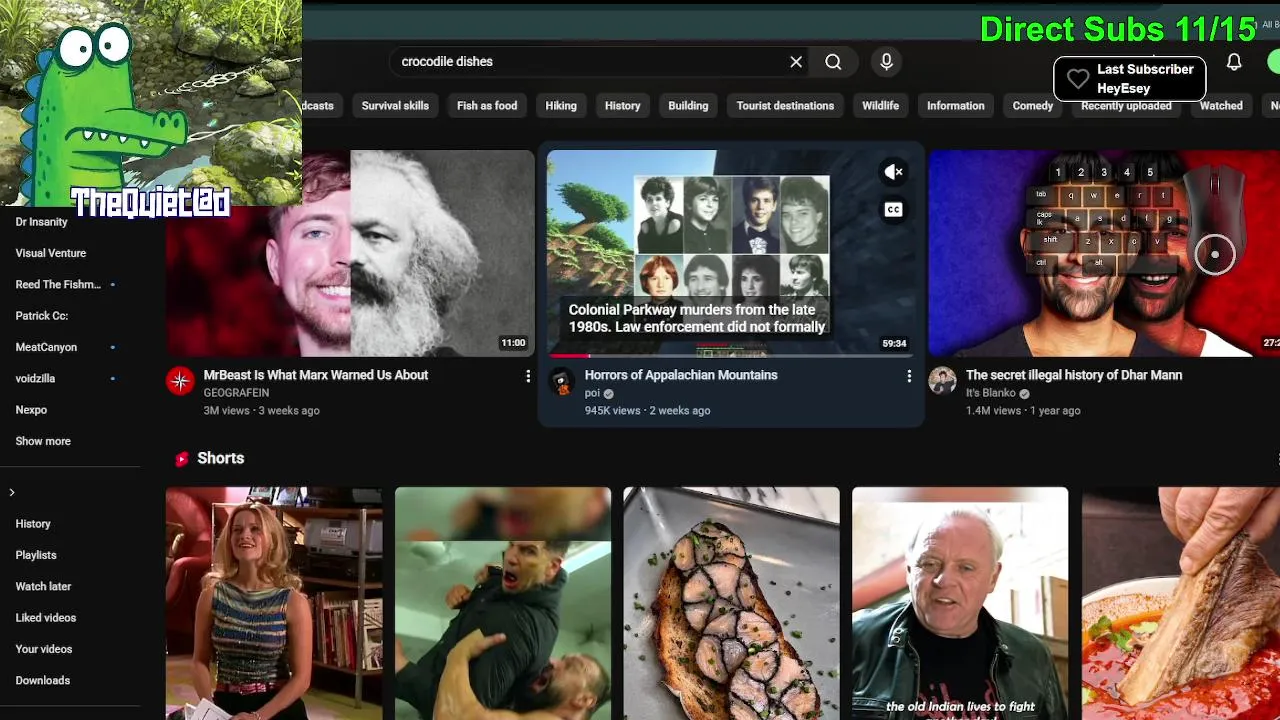Go to Nexpo channel
The height and width of the screenshot is (720, 1280).
coord(31,410)
